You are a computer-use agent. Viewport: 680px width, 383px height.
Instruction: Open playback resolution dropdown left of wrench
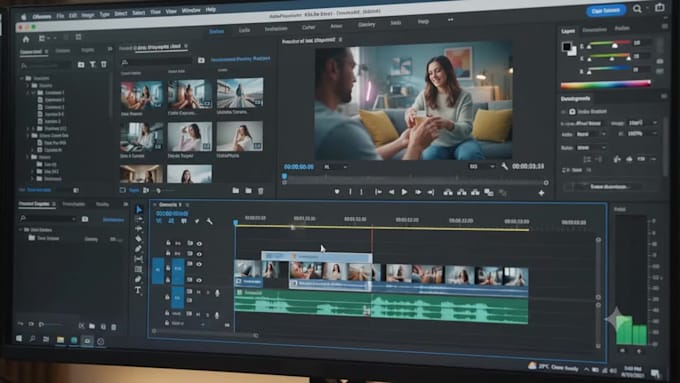[482, 166]
